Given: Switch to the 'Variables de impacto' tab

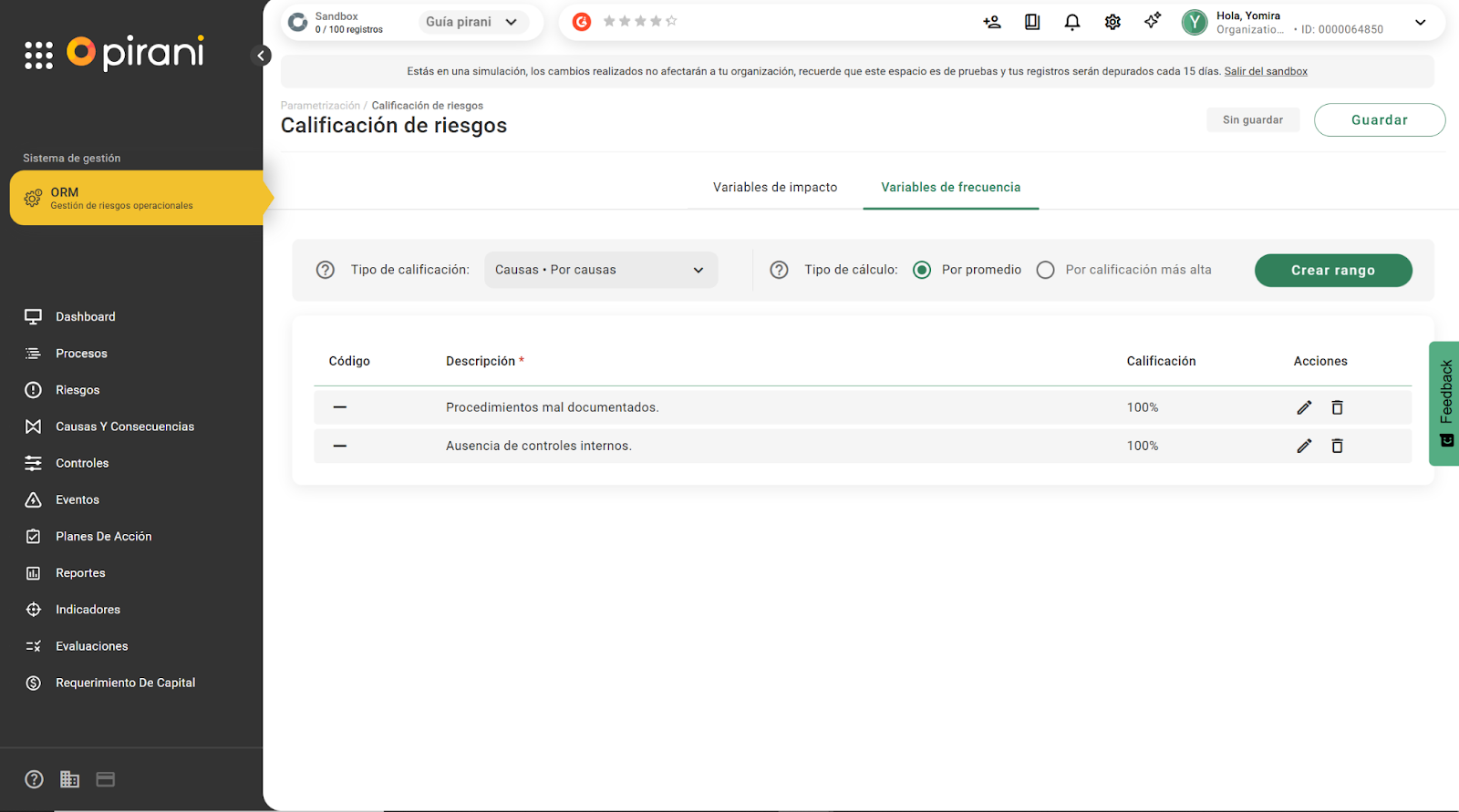Looking at the screenshot, I should coord(775,187).
